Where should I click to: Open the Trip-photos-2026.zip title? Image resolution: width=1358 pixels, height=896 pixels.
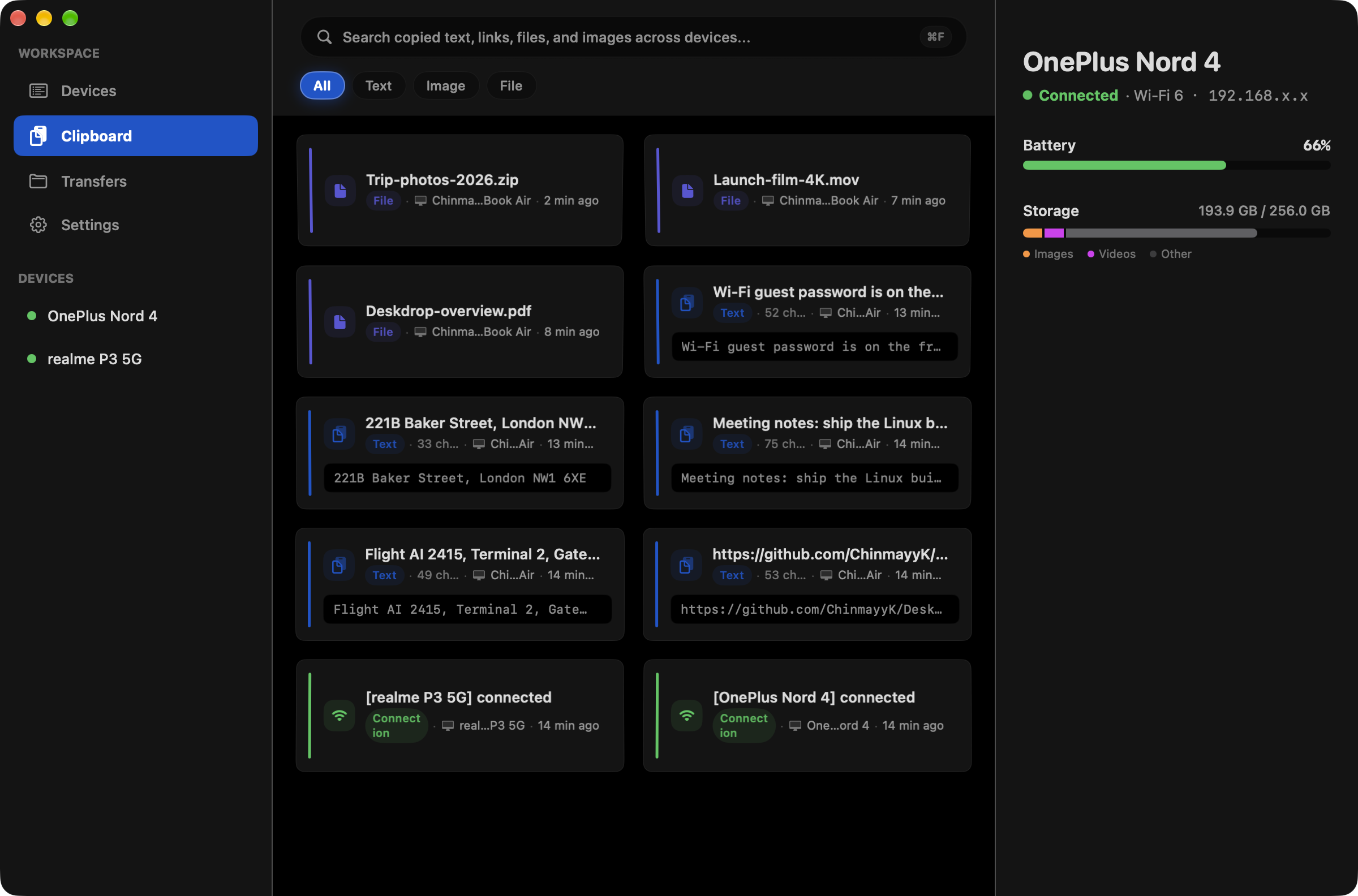click(x=442, y=180)
